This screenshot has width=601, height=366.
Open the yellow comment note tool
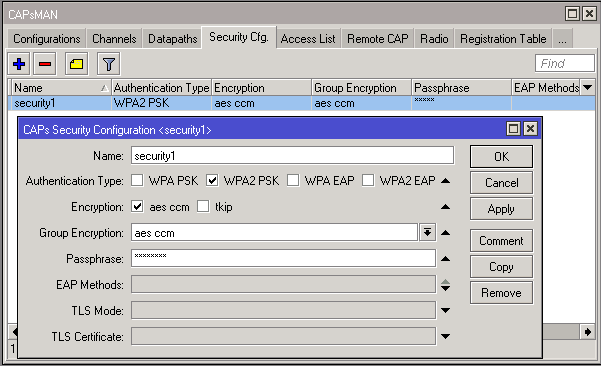[76, 64]
